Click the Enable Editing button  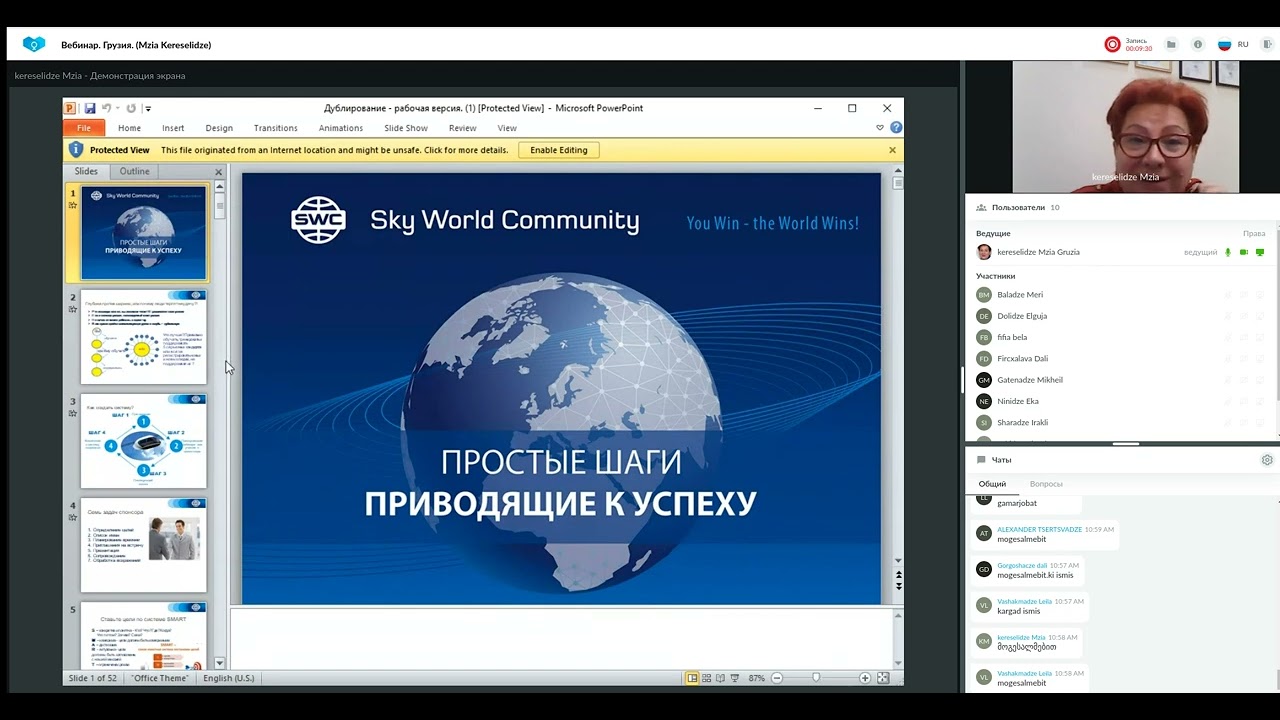pyautogui.click(x=559, y=150)
